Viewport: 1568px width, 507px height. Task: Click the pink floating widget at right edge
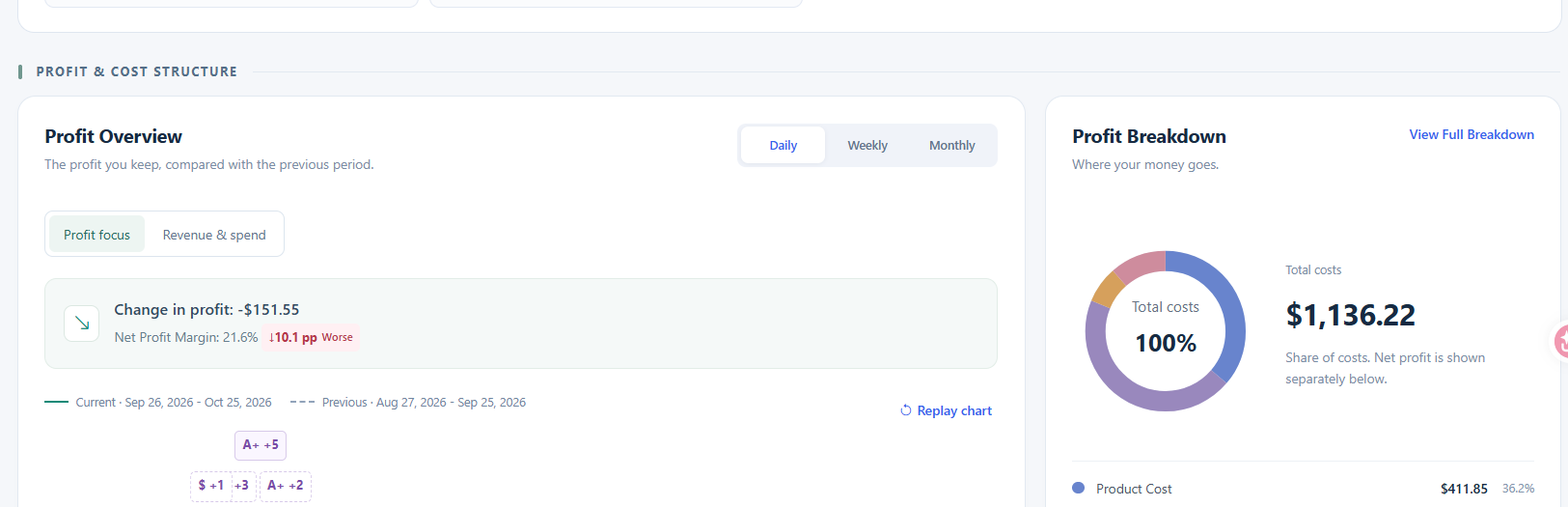[x=1561, y=340]
